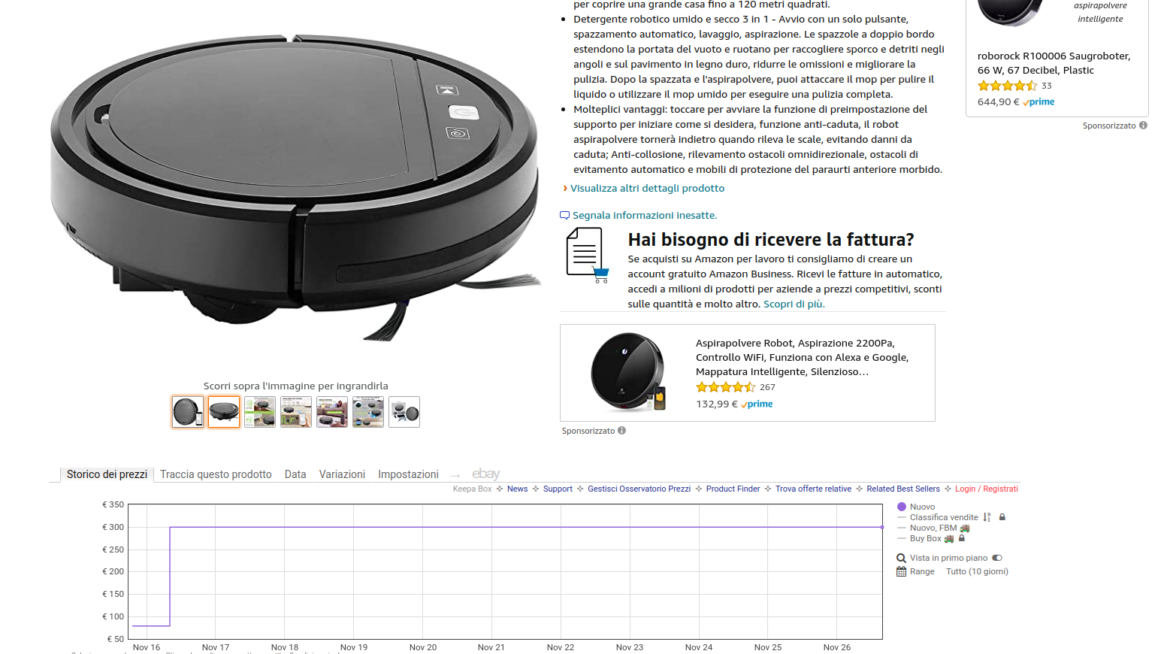Select thumbnail showing sofa living room scene
Image resolution: width=1170 pixels, height=654 pixels.
(332, 412)
